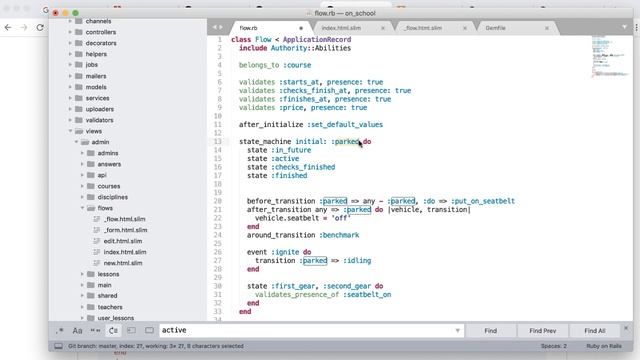The width and height of the screenshot is (640, 360).
Task: Expand the services folder
Action: (x=70, y=98)
